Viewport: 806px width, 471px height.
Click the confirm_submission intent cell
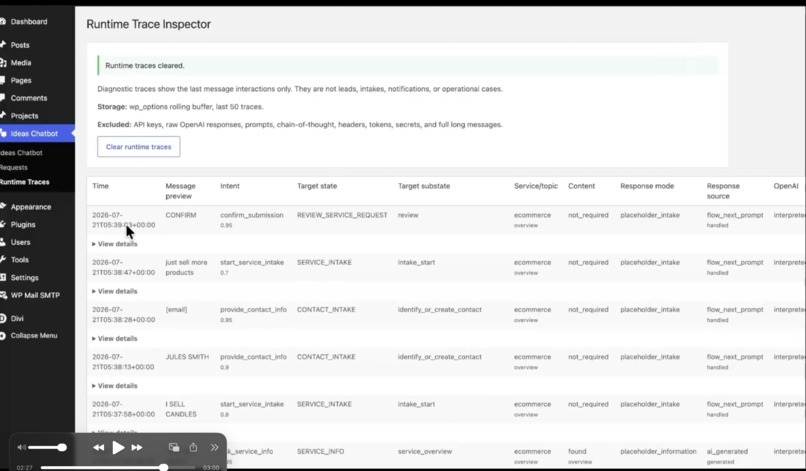click(x=251, y=215)
